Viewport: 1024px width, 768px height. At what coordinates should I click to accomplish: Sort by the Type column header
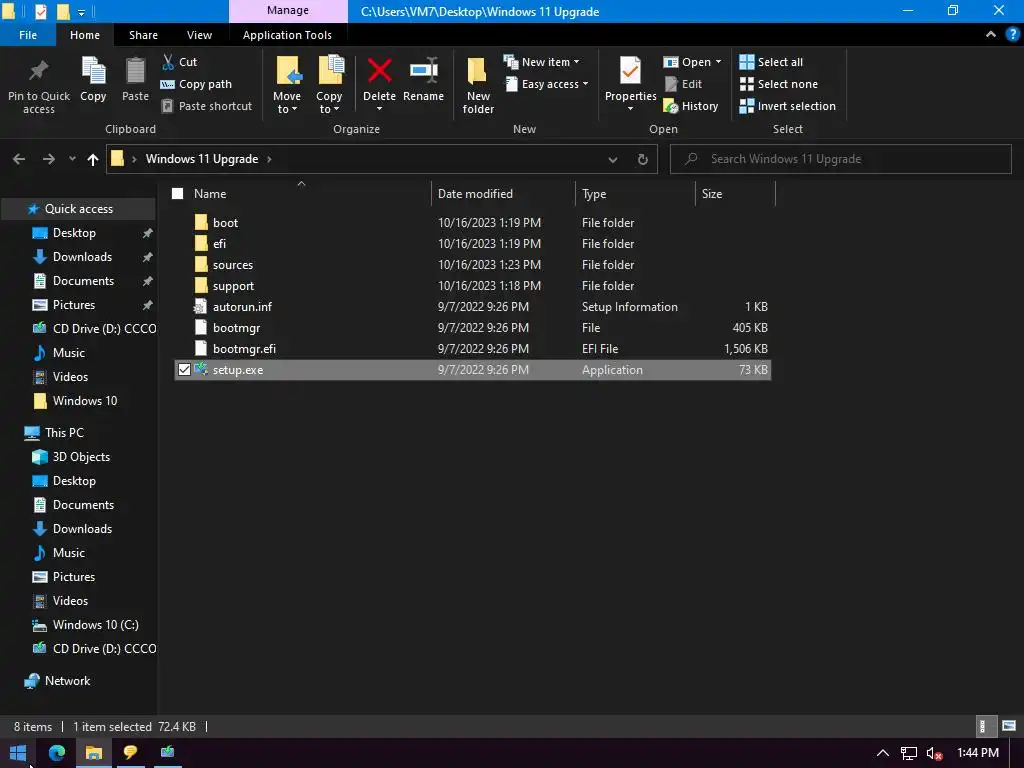point(594,193)
